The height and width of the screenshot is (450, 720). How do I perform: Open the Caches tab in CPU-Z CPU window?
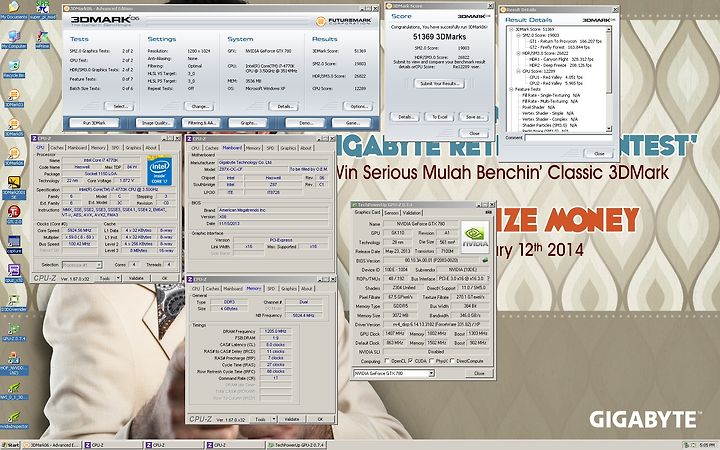click(x=56, y=147)
